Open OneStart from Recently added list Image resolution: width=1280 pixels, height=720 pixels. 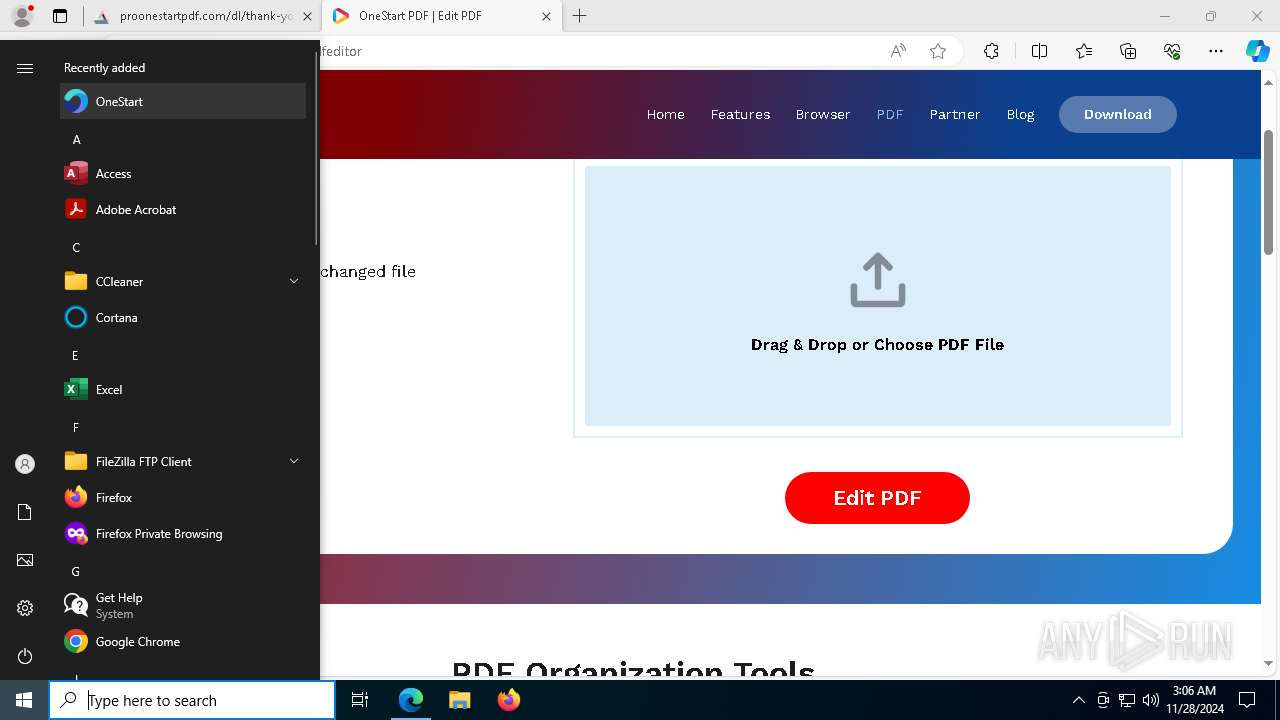183,101
